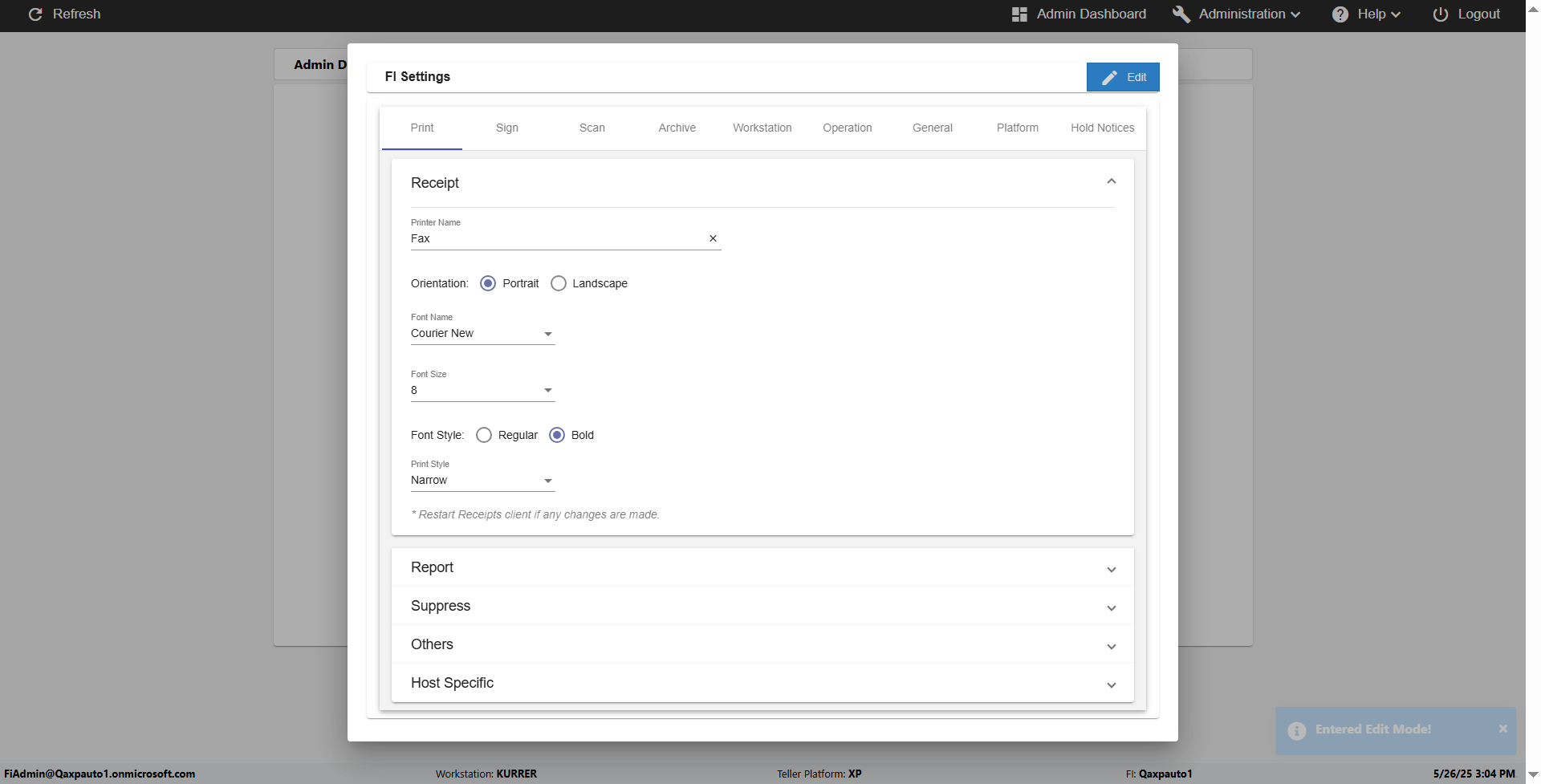Click the Administration wrench icon
This screenshot has height=784, width=1541.
point(1181,14)
